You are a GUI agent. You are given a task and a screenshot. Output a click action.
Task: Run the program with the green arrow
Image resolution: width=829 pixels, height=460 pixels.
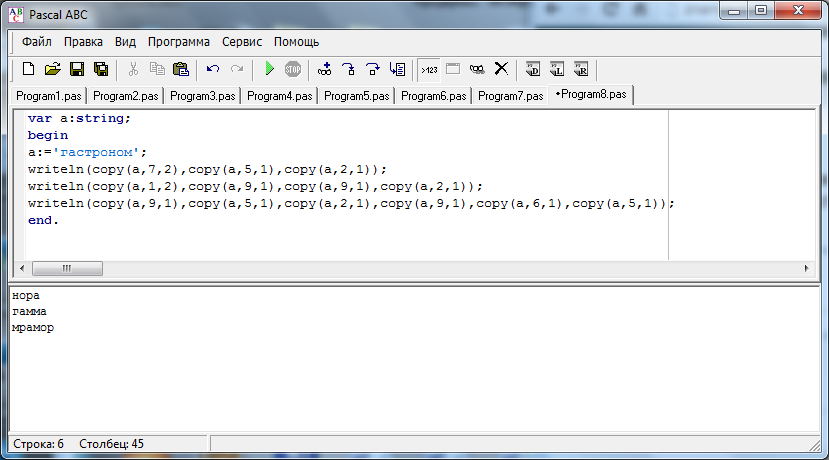[x=269, y=69]
